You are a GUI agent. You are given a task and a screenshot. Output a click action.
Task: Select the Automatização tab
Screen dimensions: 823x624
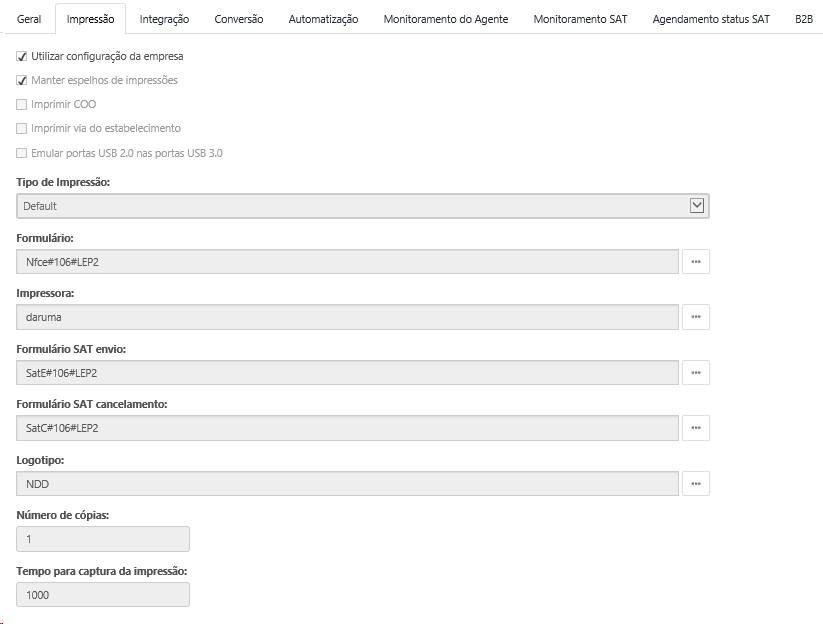pos(323,19)
